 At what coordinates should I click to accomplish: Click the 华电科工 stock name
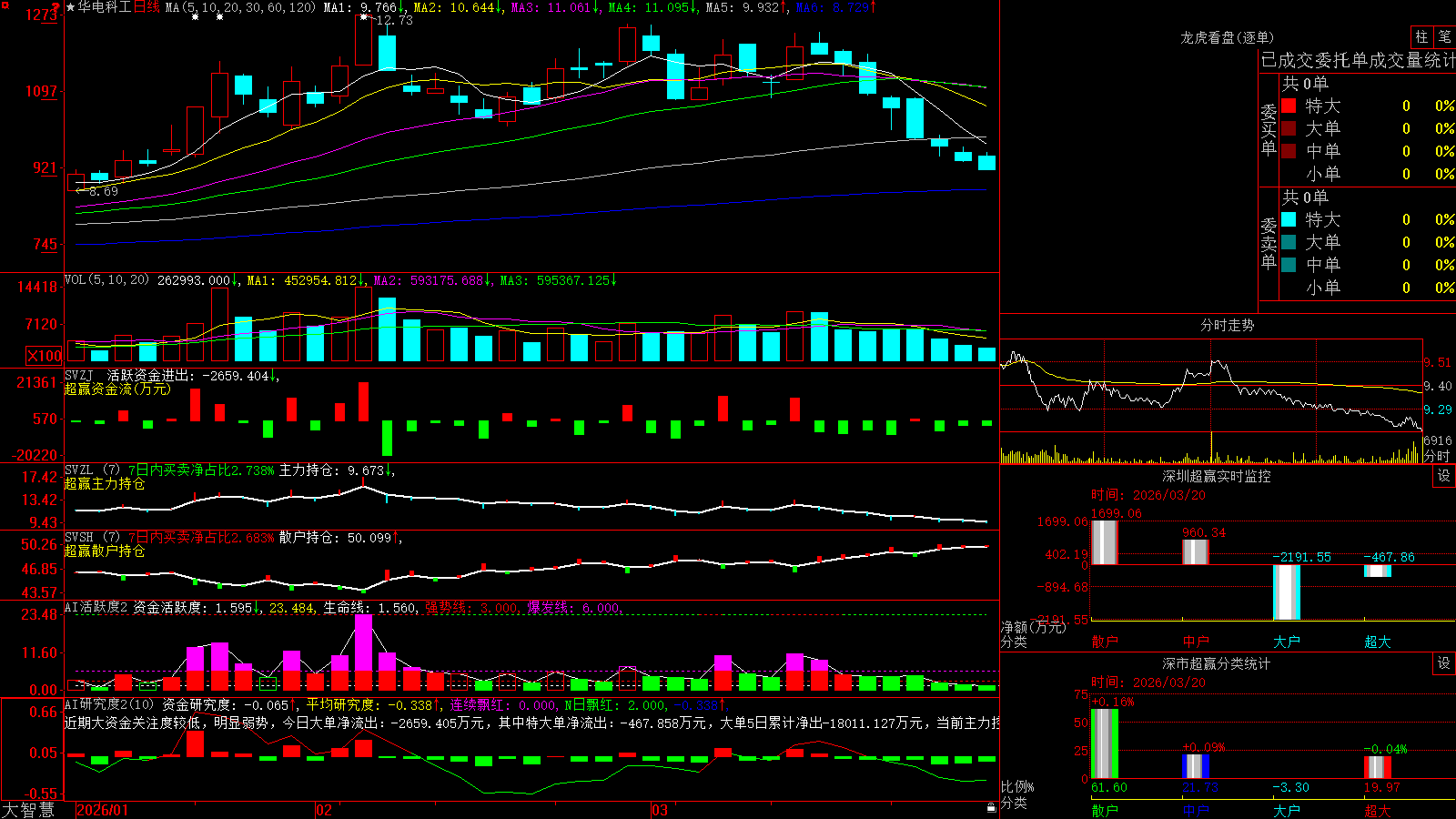coord(105,7)
